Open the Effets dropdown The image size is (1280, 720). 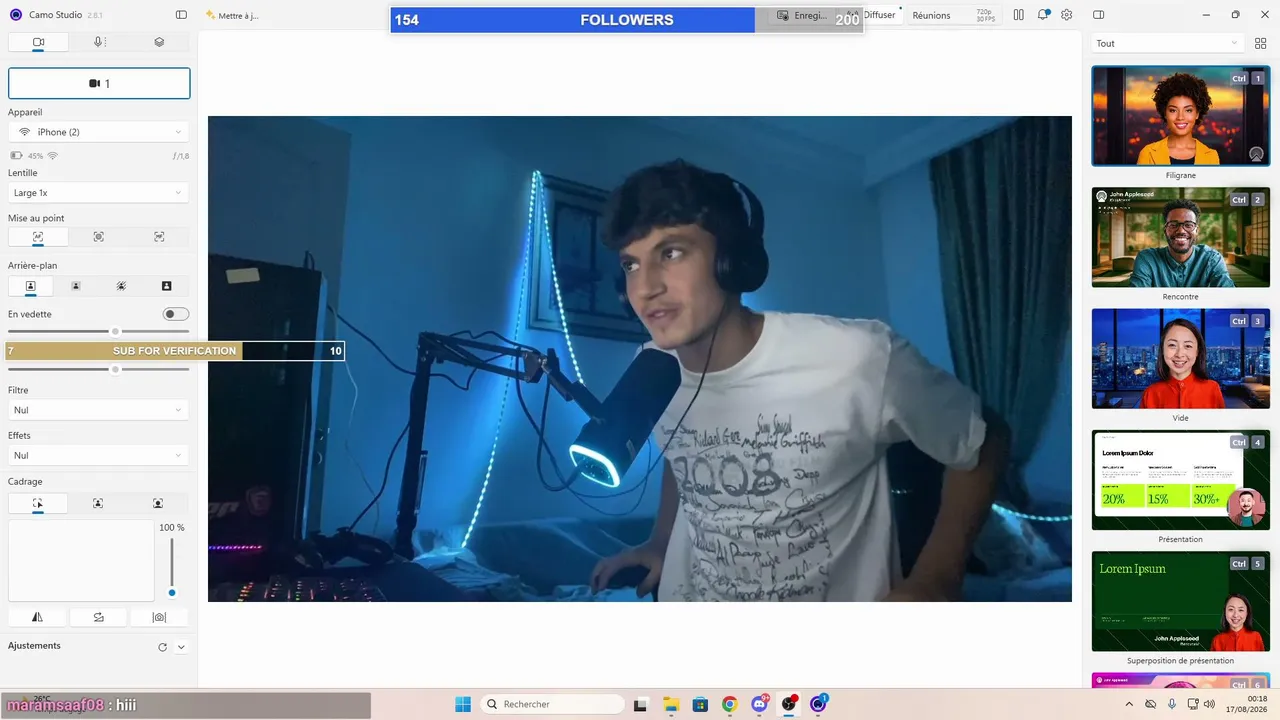coord(99,455)
